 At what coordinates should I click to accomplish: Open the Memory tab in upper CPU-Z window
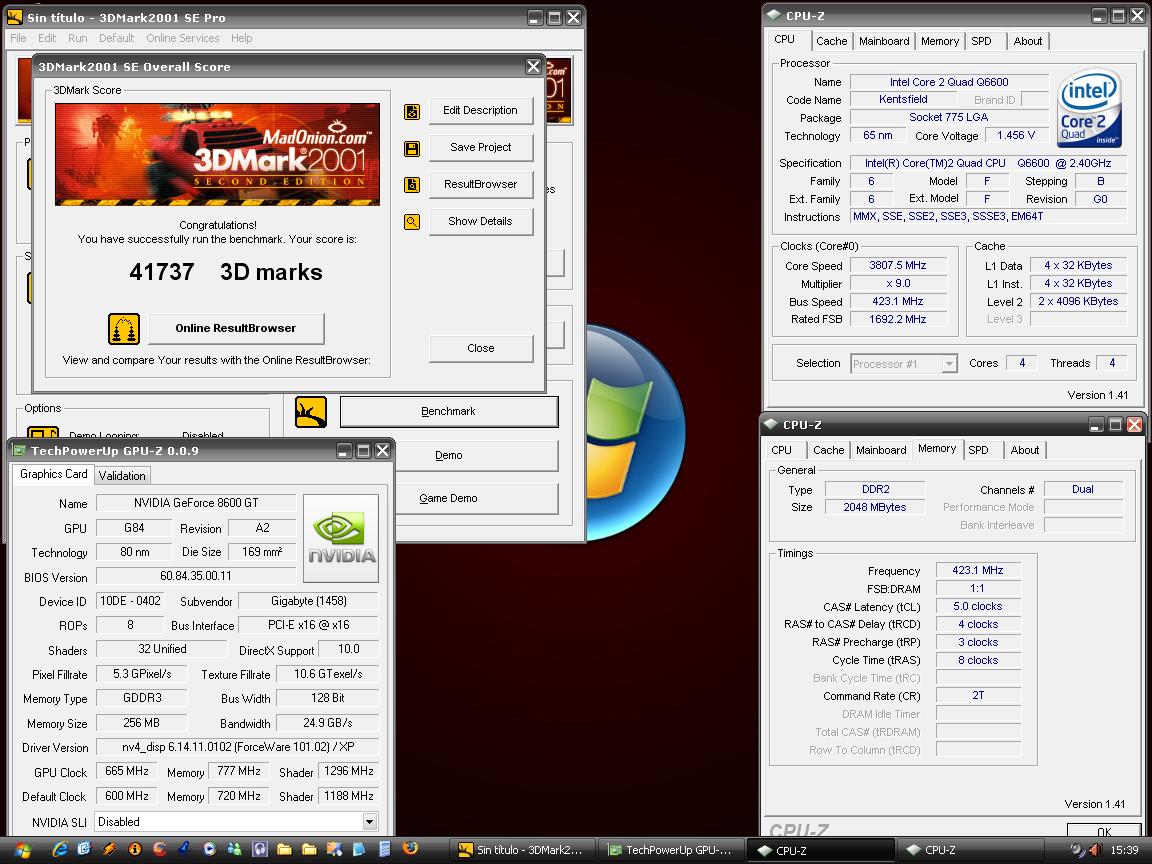coord(940,41)
